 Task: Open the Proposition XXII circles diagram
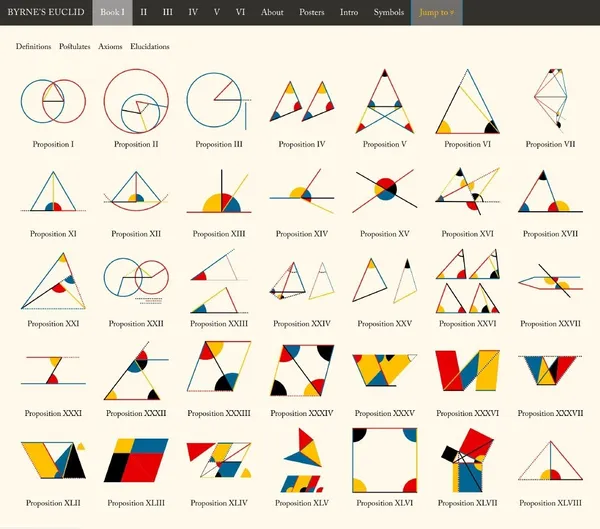(x=136, y=281)
